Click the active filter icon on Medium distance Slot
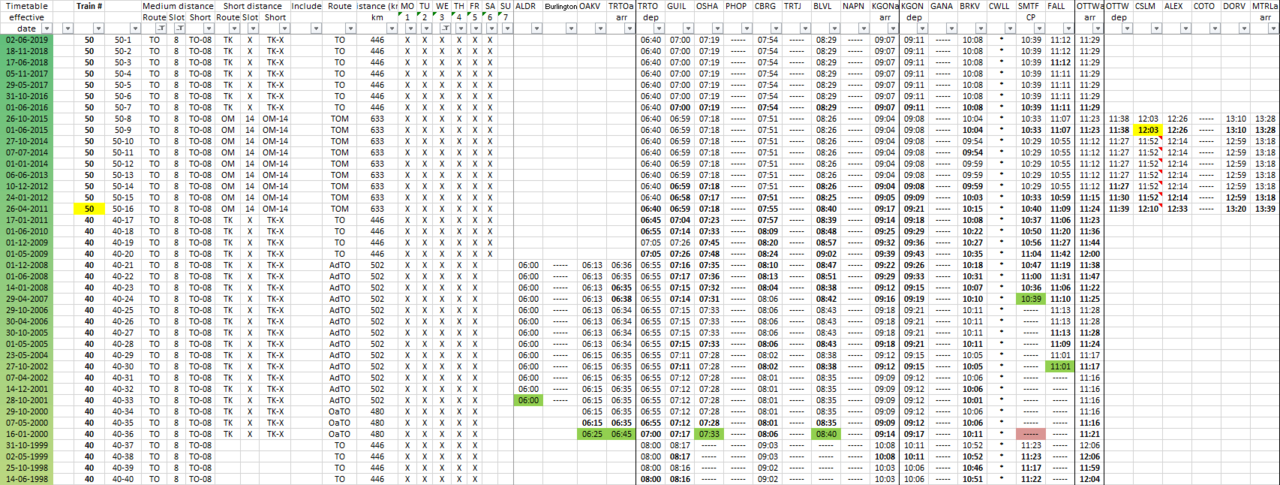1280x485 pixels. (x=179, y=30)
